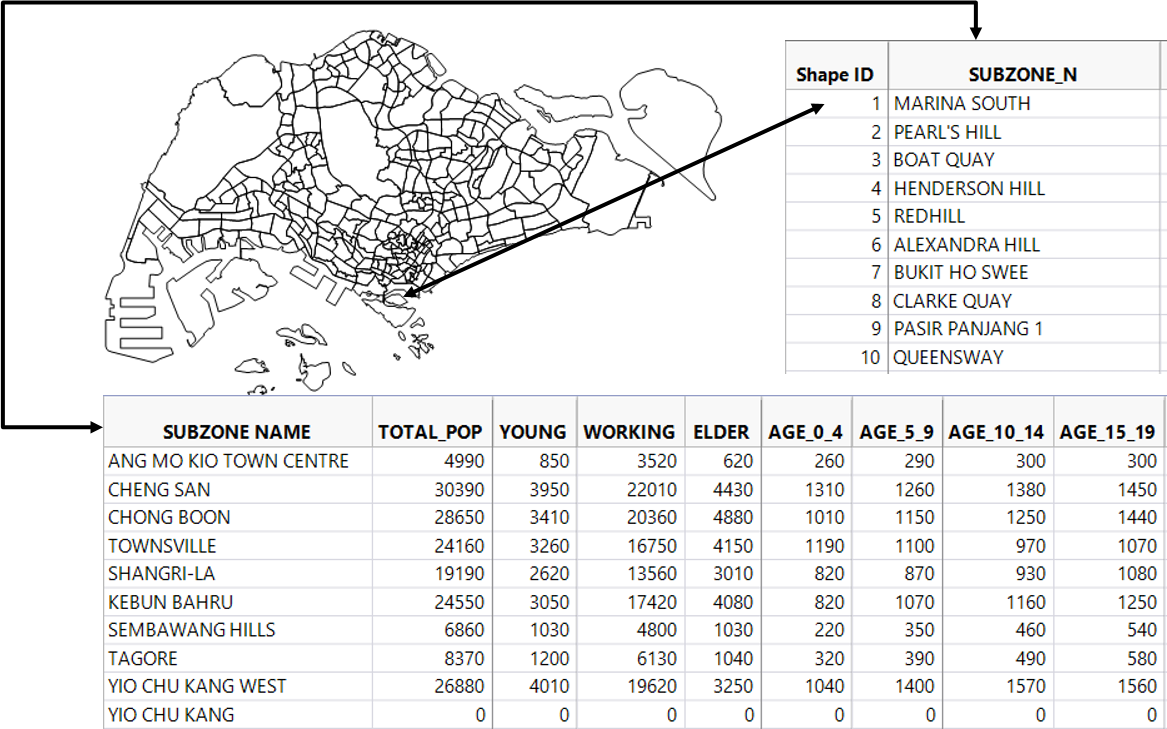1167x729 pixels.
Task: Click the PEARL'S HILL cell
Action: pyautogui.click(x=1023, y=132)
